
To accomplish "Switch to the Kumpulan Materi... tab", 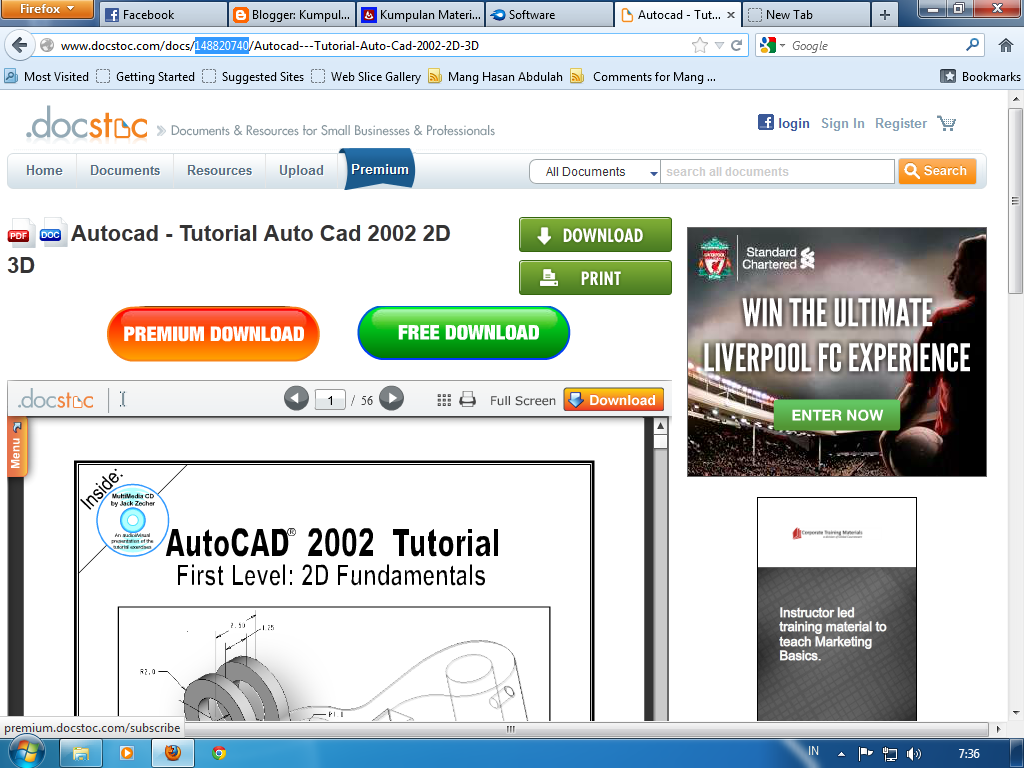I will 421,14.
